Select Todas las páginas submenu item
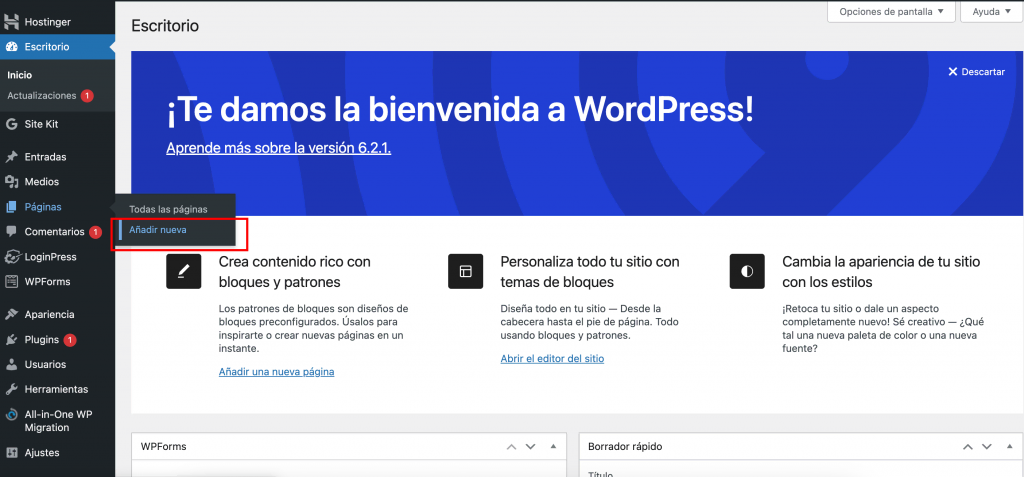1024x477 pixels. [168, 209]
